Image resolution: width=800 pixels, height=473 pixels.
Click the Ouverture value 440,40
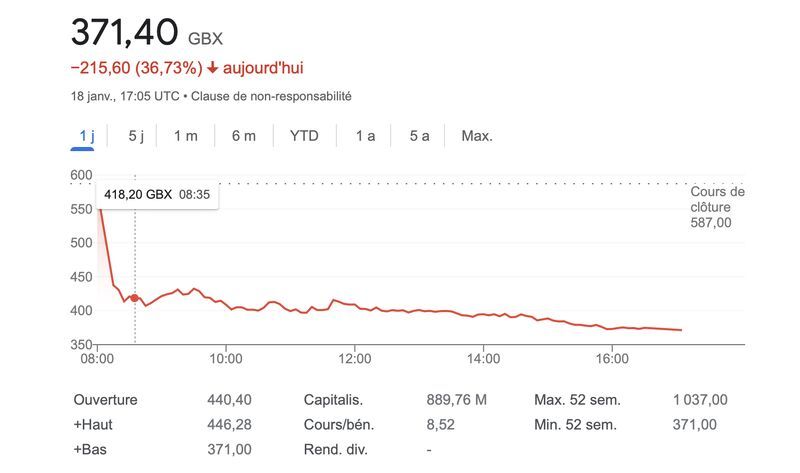(x=230, y=400)
